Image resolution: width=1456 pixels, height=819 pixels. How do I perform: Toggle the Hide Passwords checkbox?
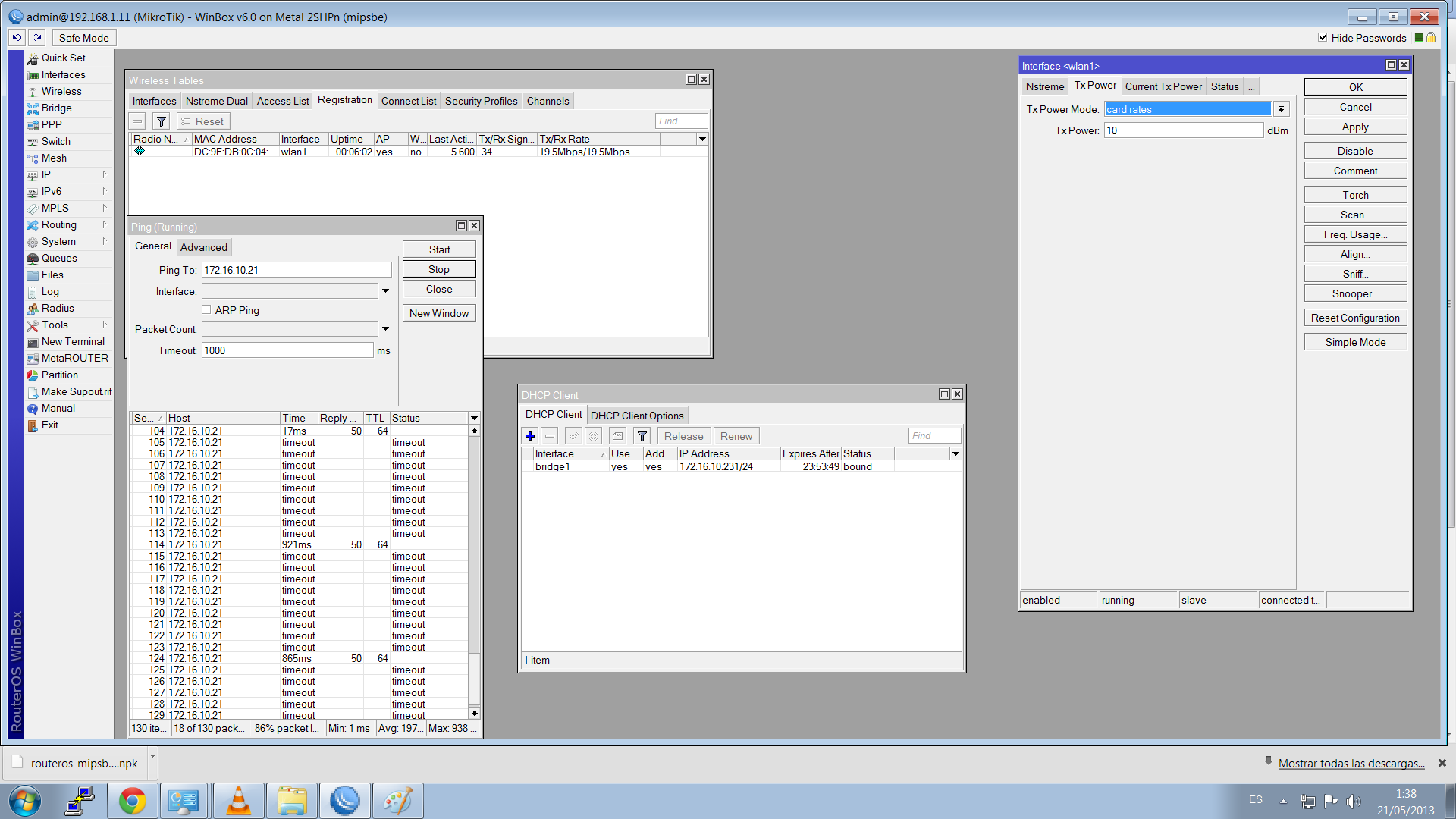tap(1323, 38)
